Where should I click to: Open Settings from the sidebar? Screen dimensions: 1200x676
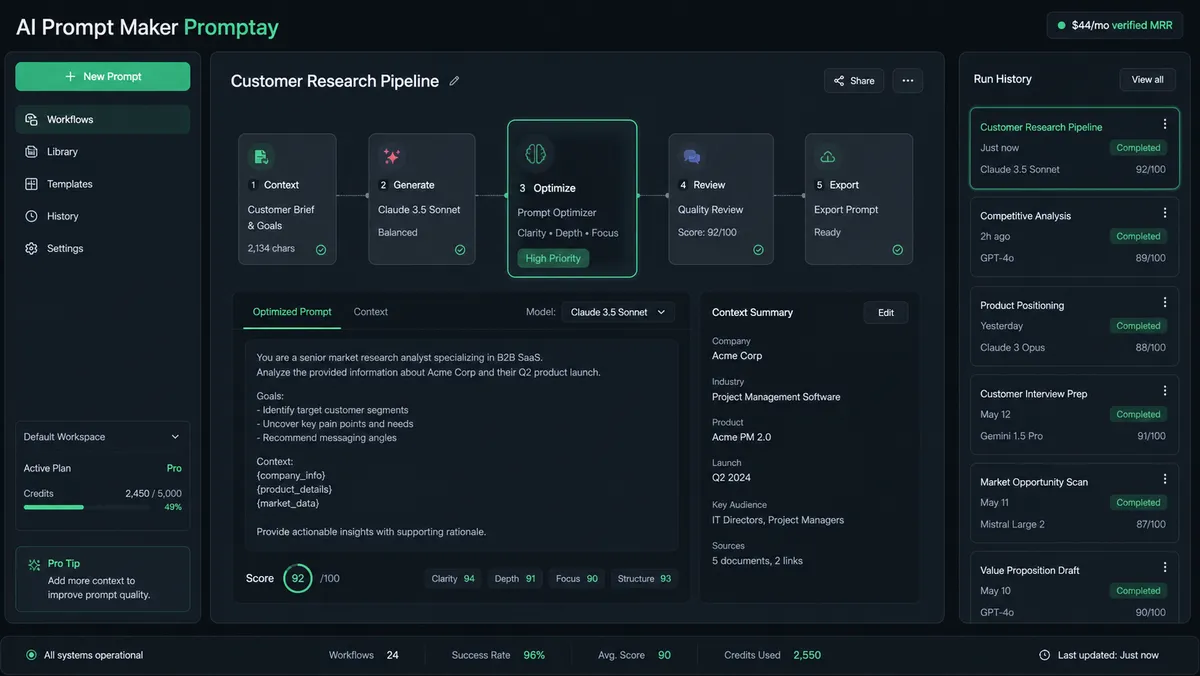[102, 248]
